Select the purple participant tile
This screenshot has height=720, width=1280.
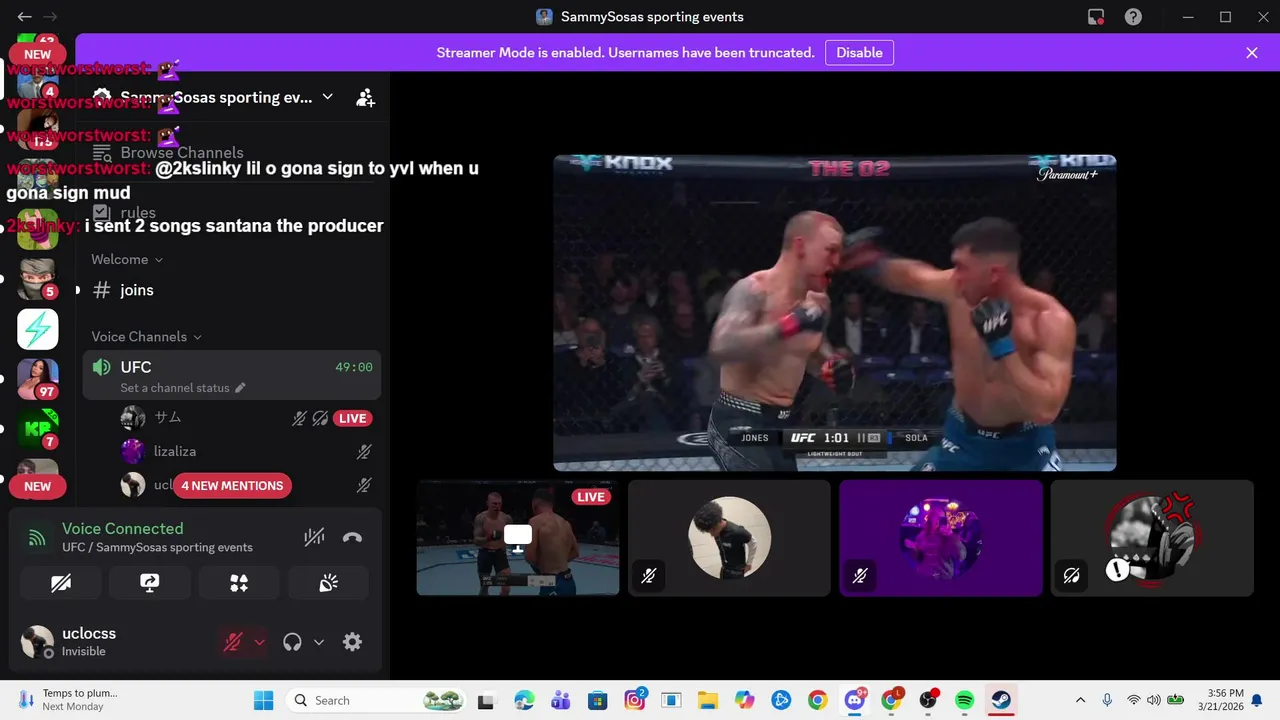pyautogui.click(x=941, y=538)
